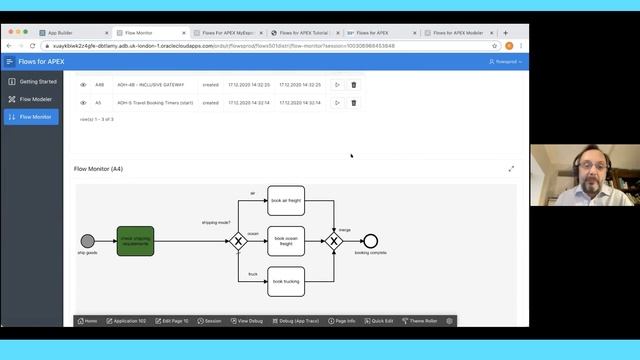The image size is (640, 360).
Task: Switch to the Flows for APEX Modeler tab
Action: [x=458, y=33]
